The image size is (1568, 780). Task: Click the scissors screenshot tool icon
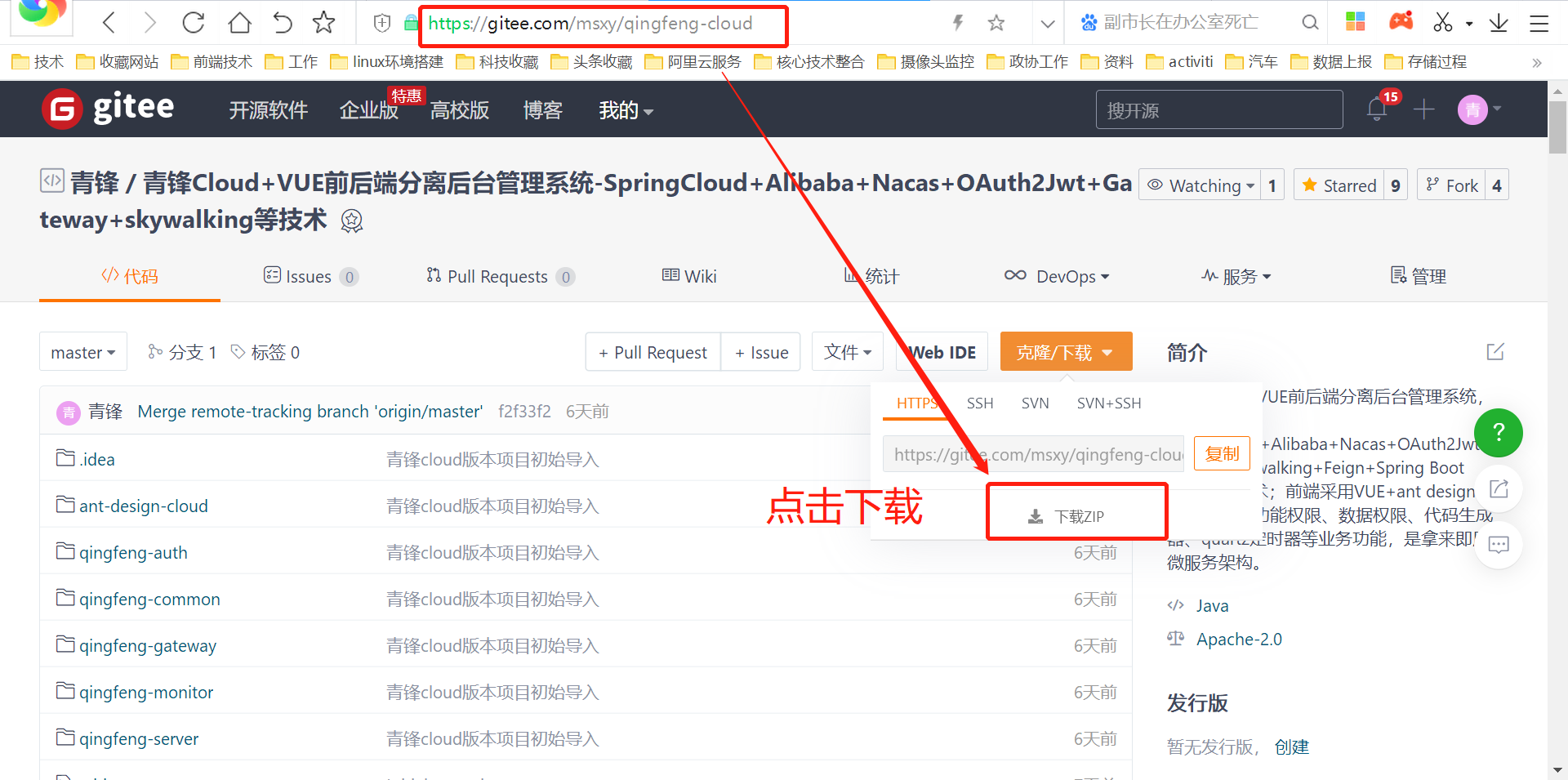(1443, 22)
